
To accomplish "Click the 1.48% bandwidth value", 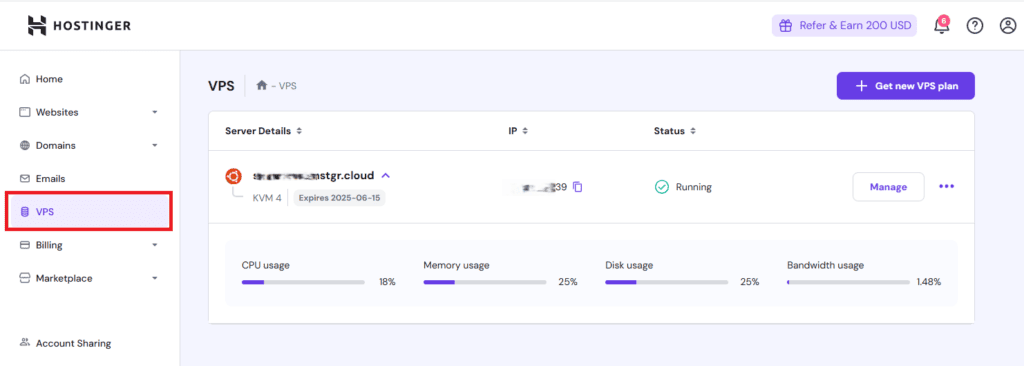I will click(929, 282).
